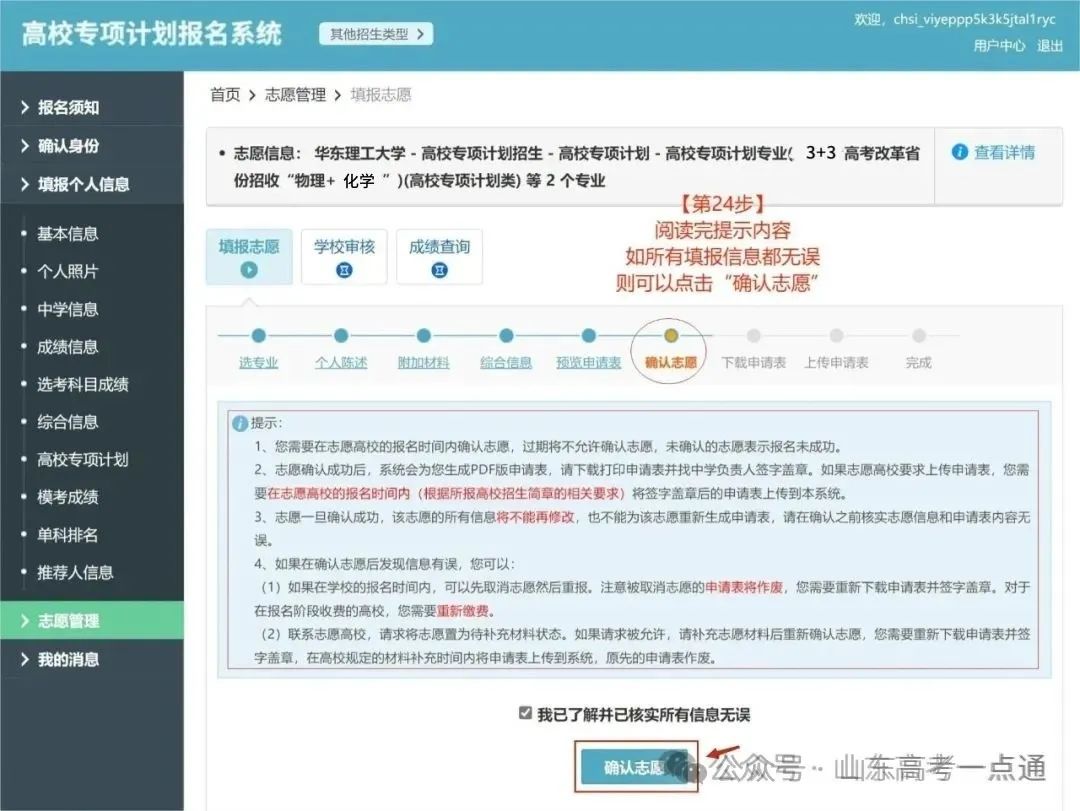
Task: Open 选考科目成绩 sidebar item
Action: pyautogui.click(x=83, y=384)
